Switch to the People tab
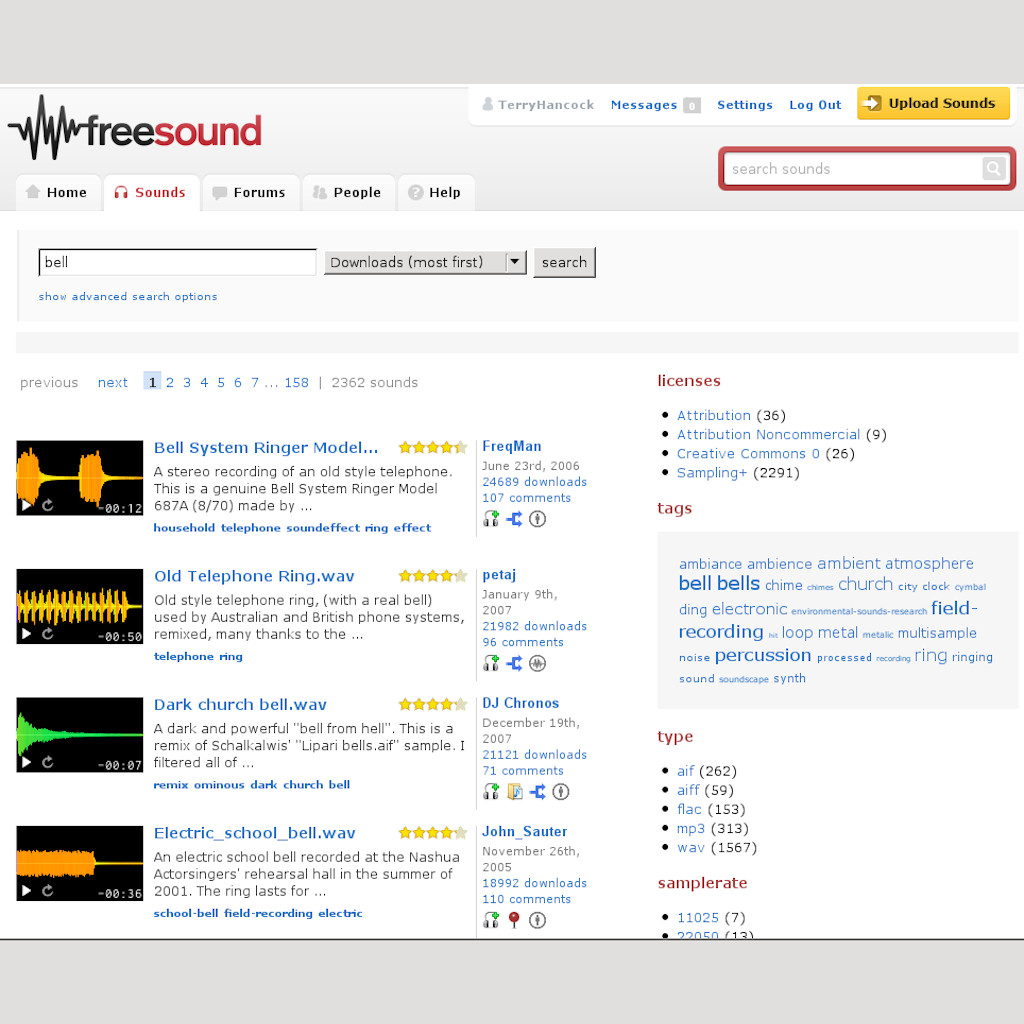The image size is (1024, 1024). 346,193
